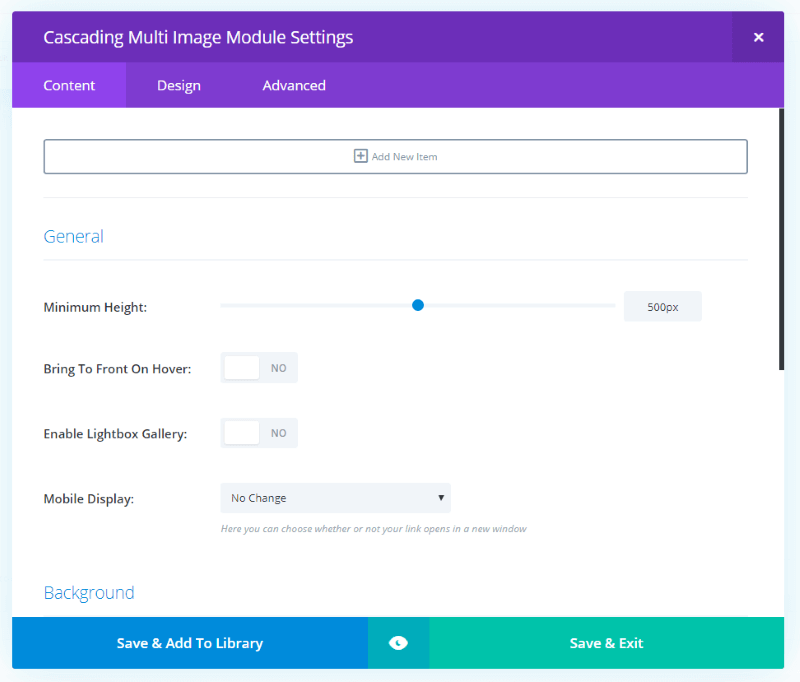Click the Mobile Display dropdown arrow
Screen dimensions: 800x682
(441, 498)
